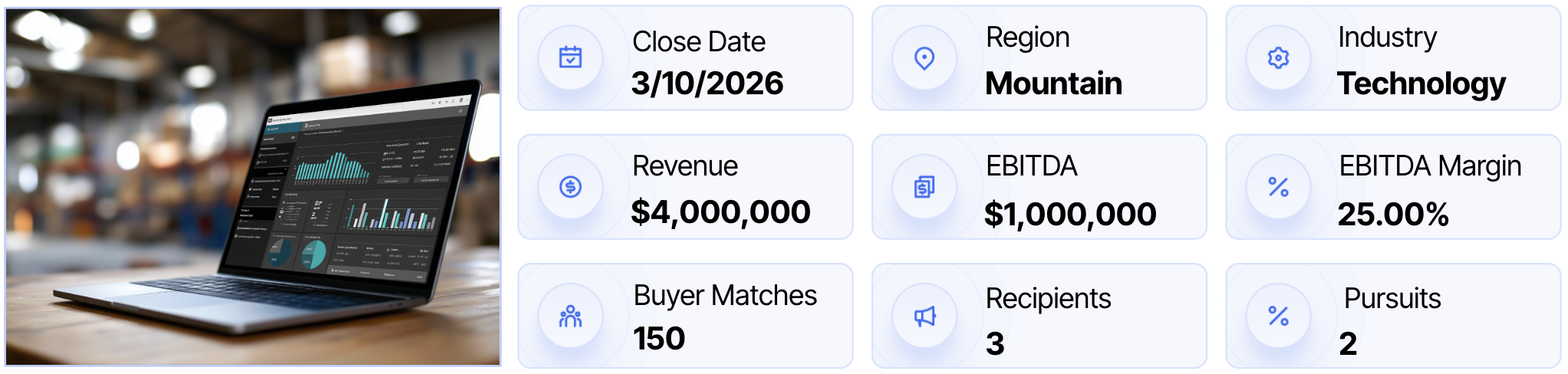The height and width of the screenshot is (374, 1568).
Task: Click the close date value 3/10/2026
Action: [x=707, y=84]
